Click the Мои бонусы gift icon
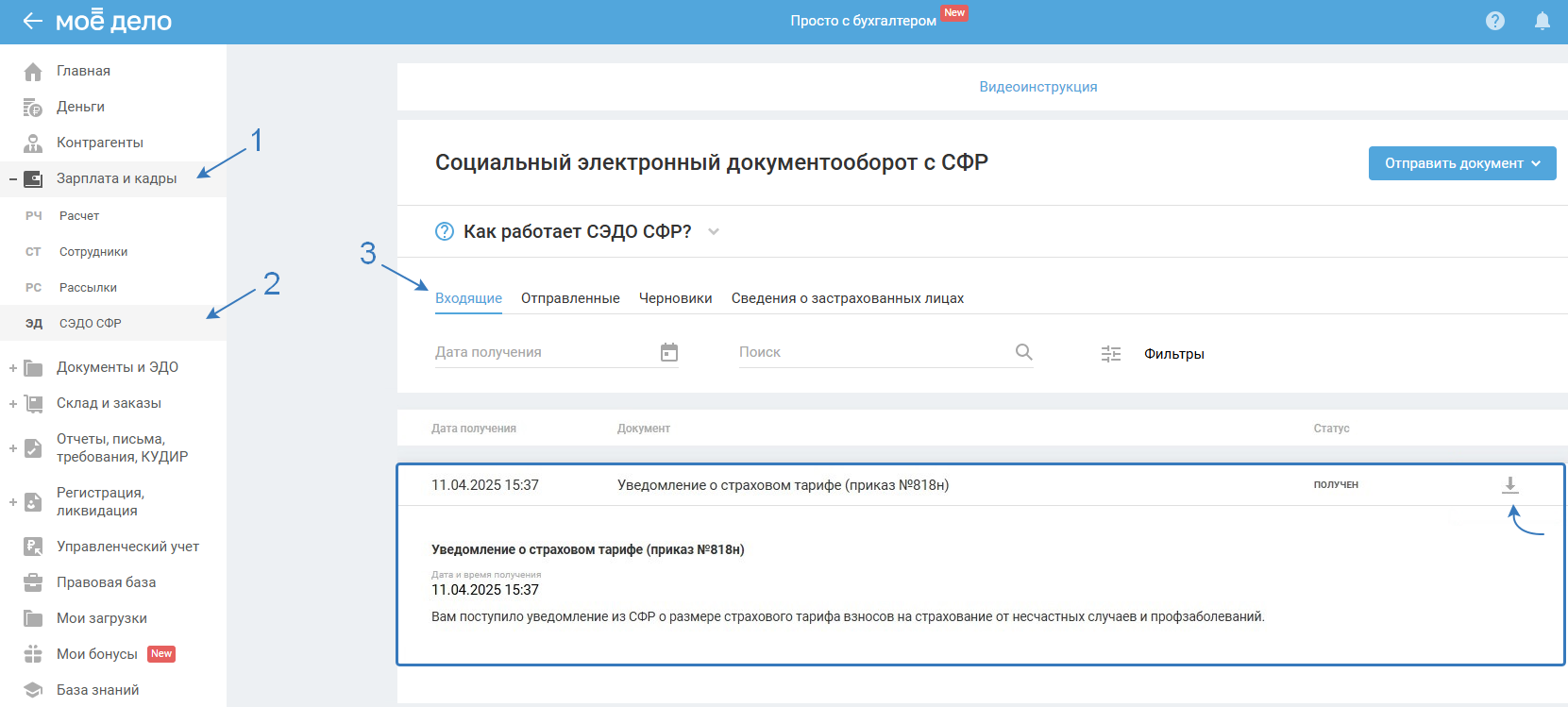The height and width of the screenshot is (707, 1568). (33, 654)
